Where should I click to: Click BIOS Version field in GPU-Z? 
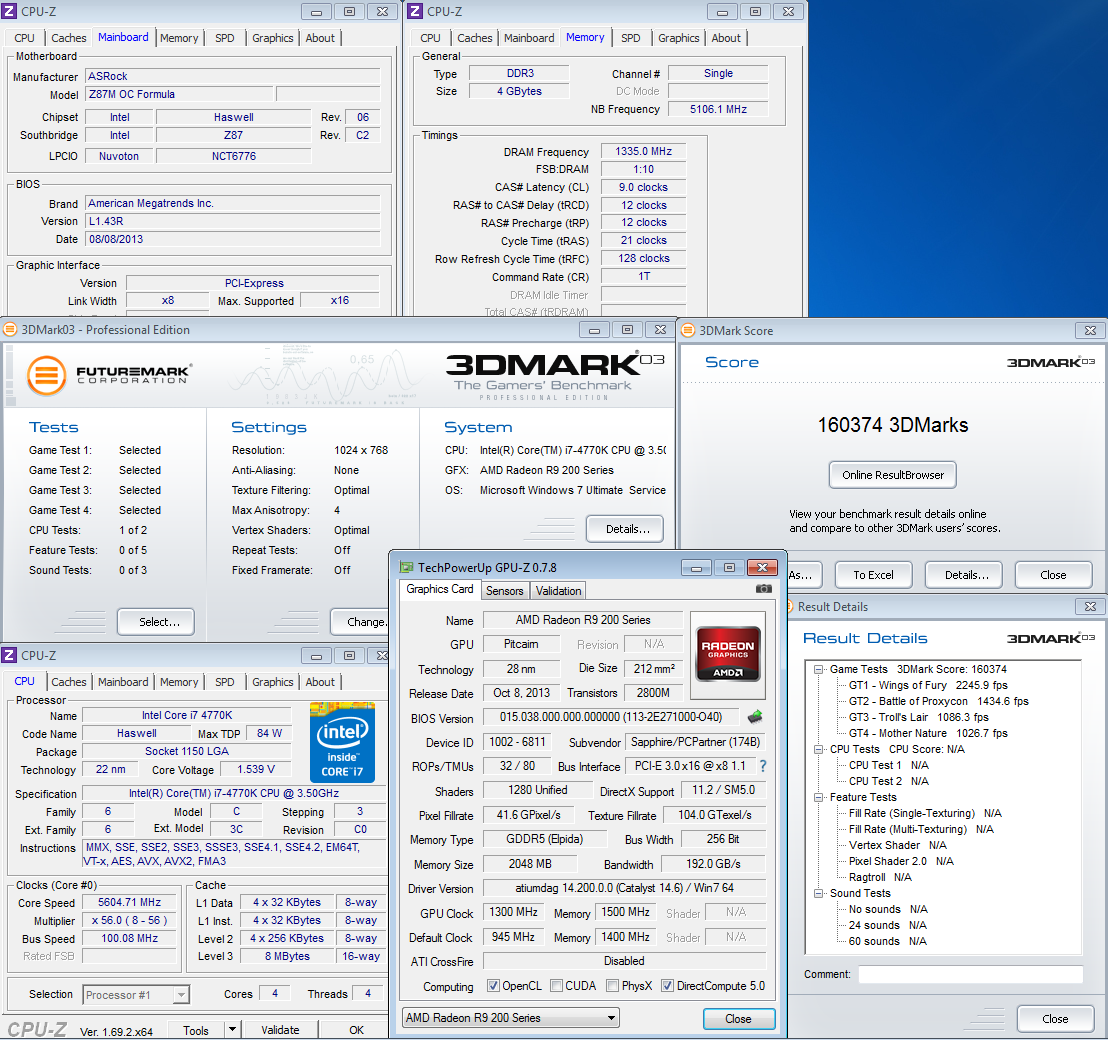[611, 717]
